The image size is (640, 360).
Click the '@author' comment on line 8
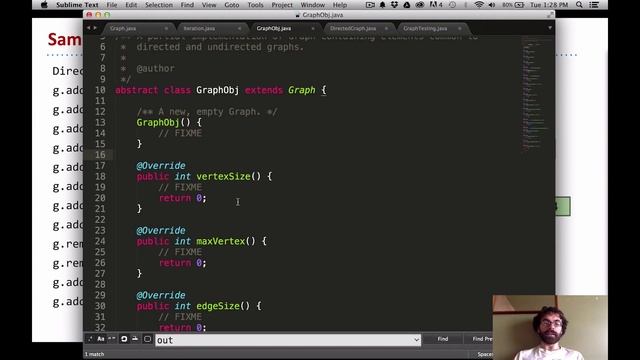(156, 69)
